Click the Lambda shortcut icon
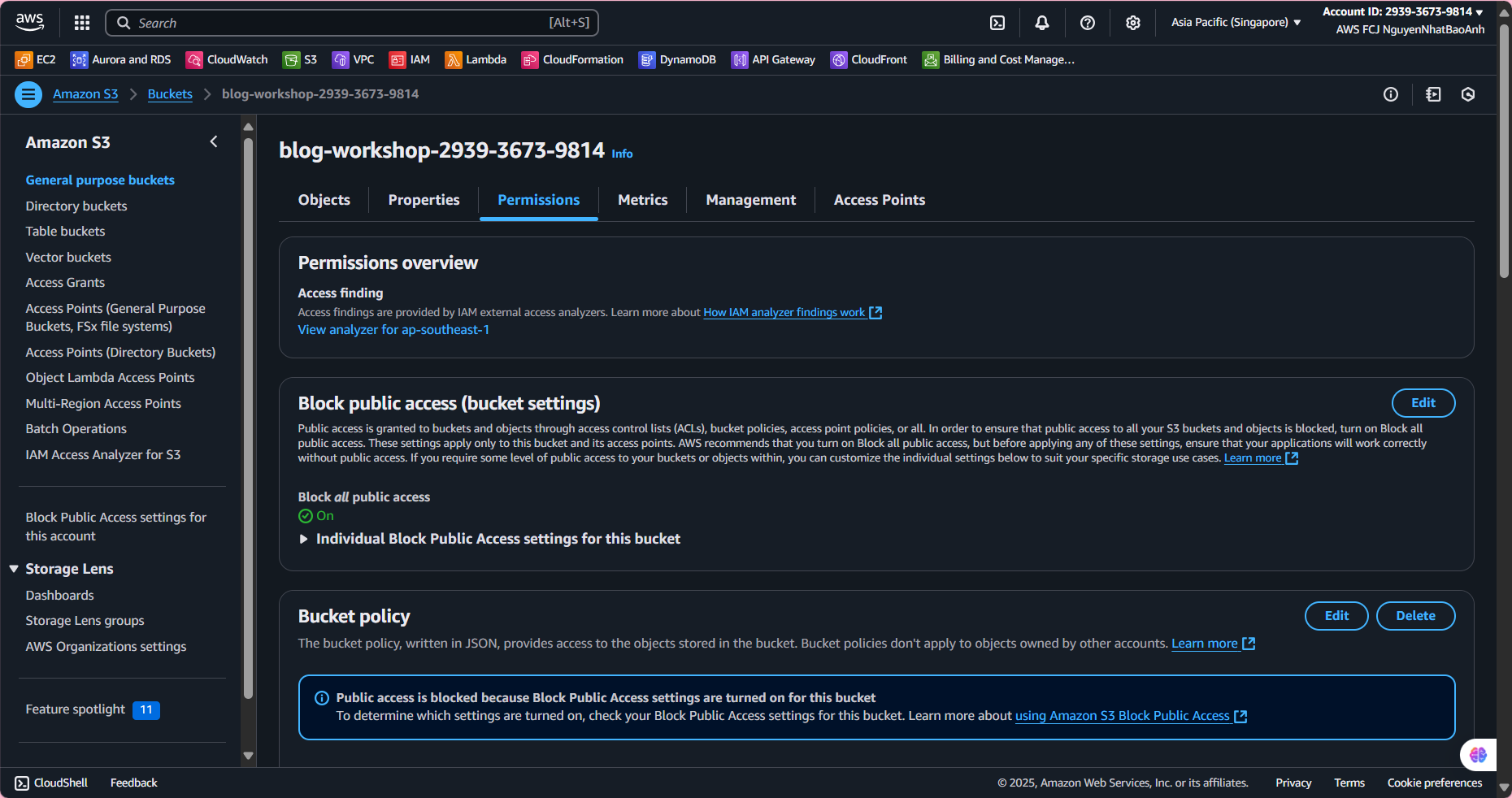 click(454, 59)
